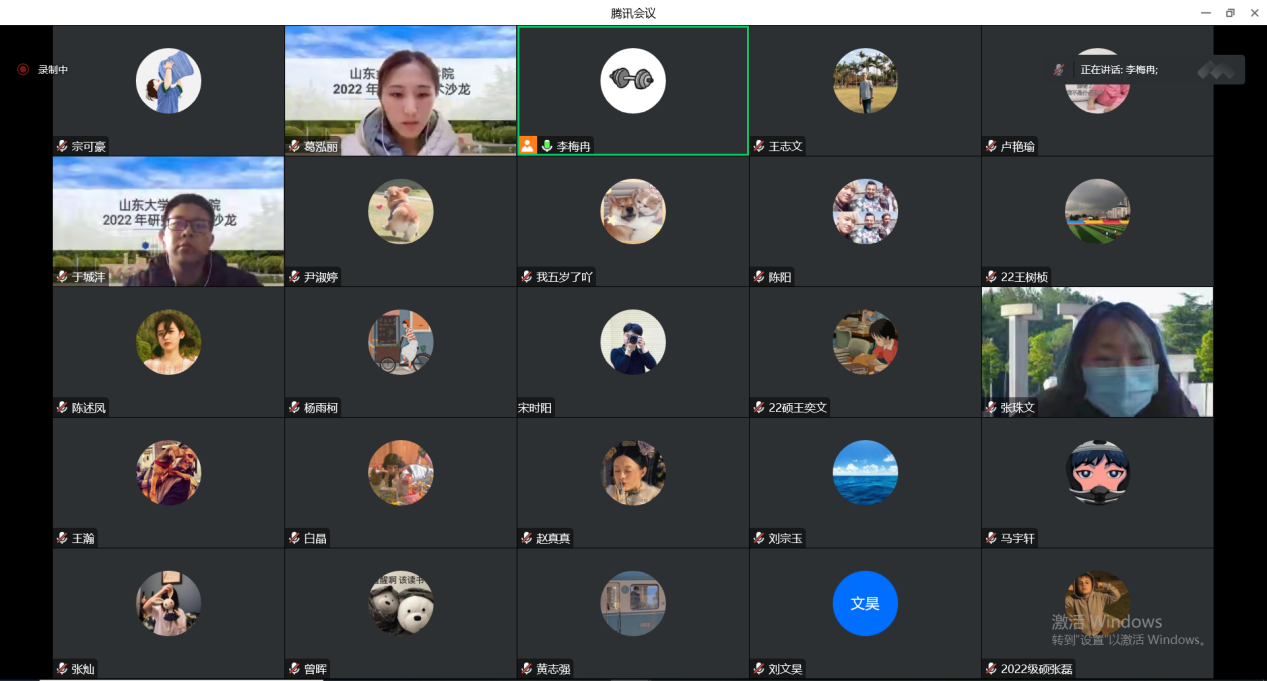The width and height of the screenshot is (1267, 681).
Task: Click the ocean avatar of 刘宗玉
Action: click(865, 473)
